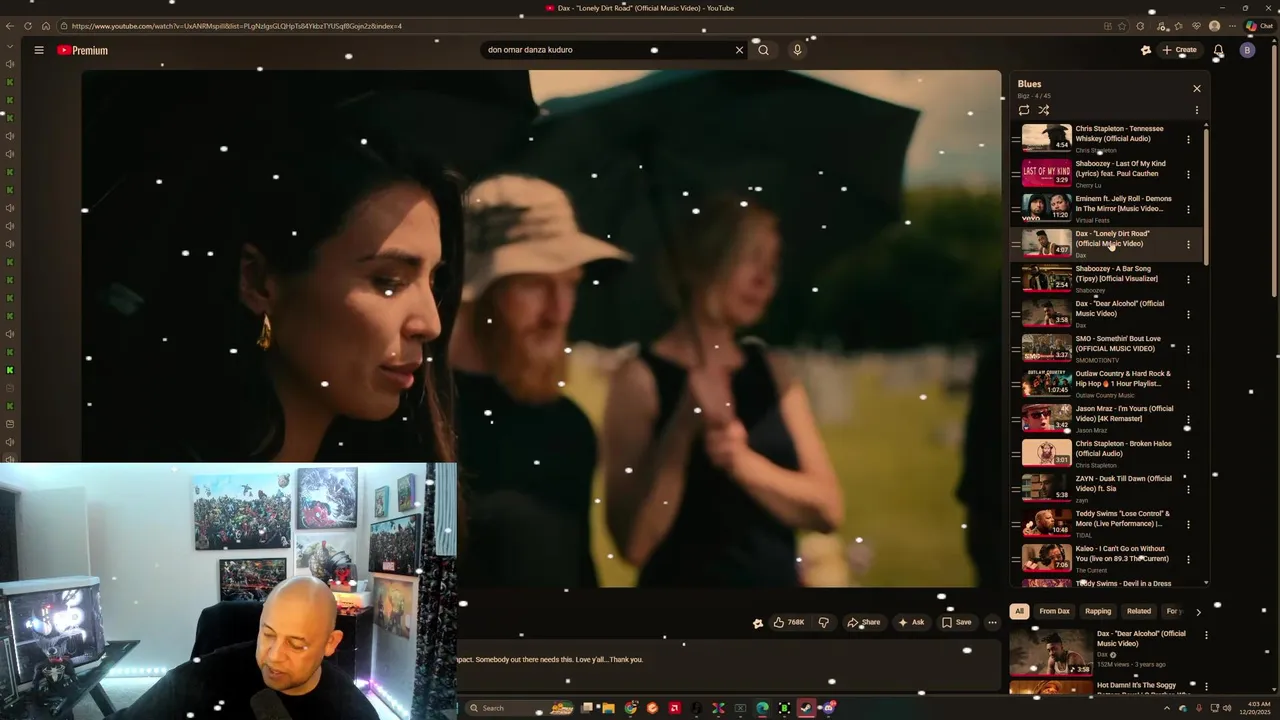Viewport: 1280px width, 720px height.
Task: Open more actions ellipsis under video
Action: pyautogui.click(x=992, y=622)
